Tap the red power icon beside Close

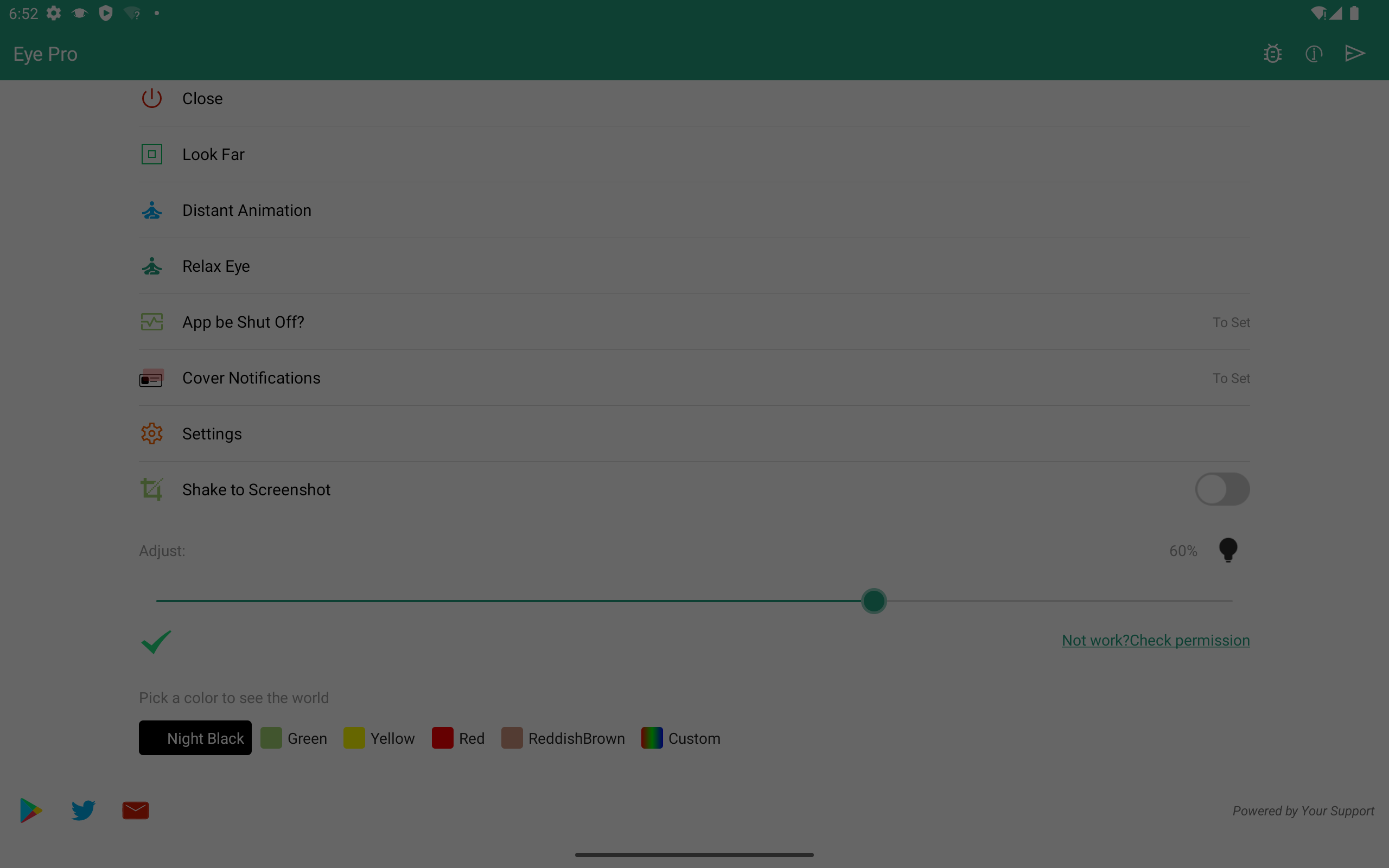151,98
